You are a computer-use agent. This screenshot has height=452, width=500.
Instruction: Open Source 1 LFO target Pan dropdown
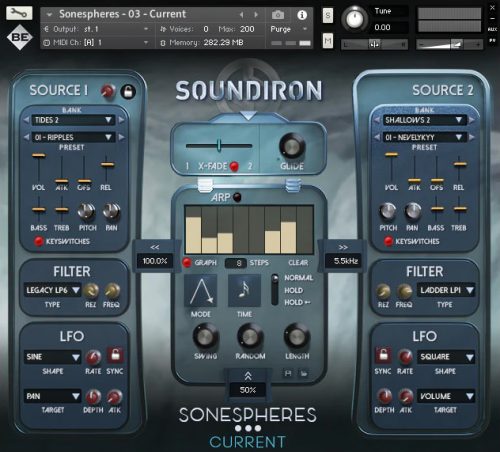(52, 396)
